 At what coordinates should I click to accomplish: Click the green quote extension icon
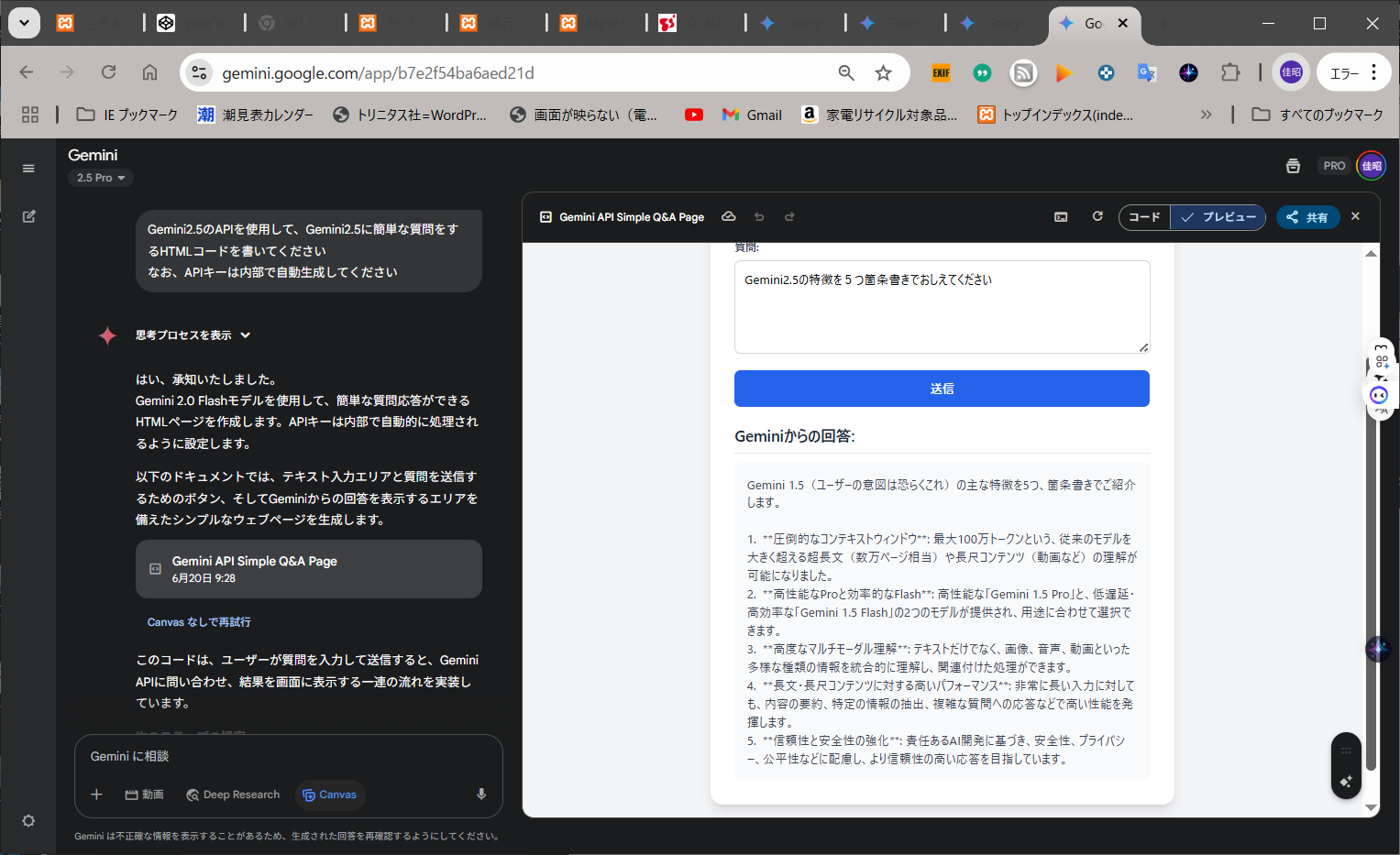(x=982, y=73)
